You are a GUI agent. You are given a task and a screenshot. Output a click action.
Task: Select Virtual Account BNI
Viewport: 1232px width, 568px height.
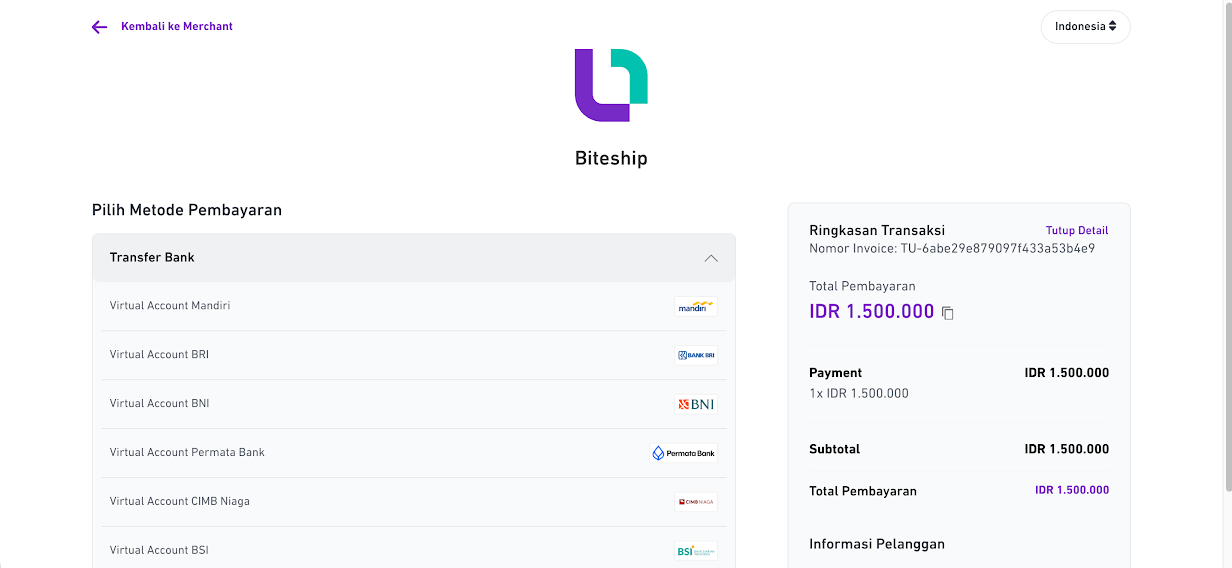(x=414, y=404)
